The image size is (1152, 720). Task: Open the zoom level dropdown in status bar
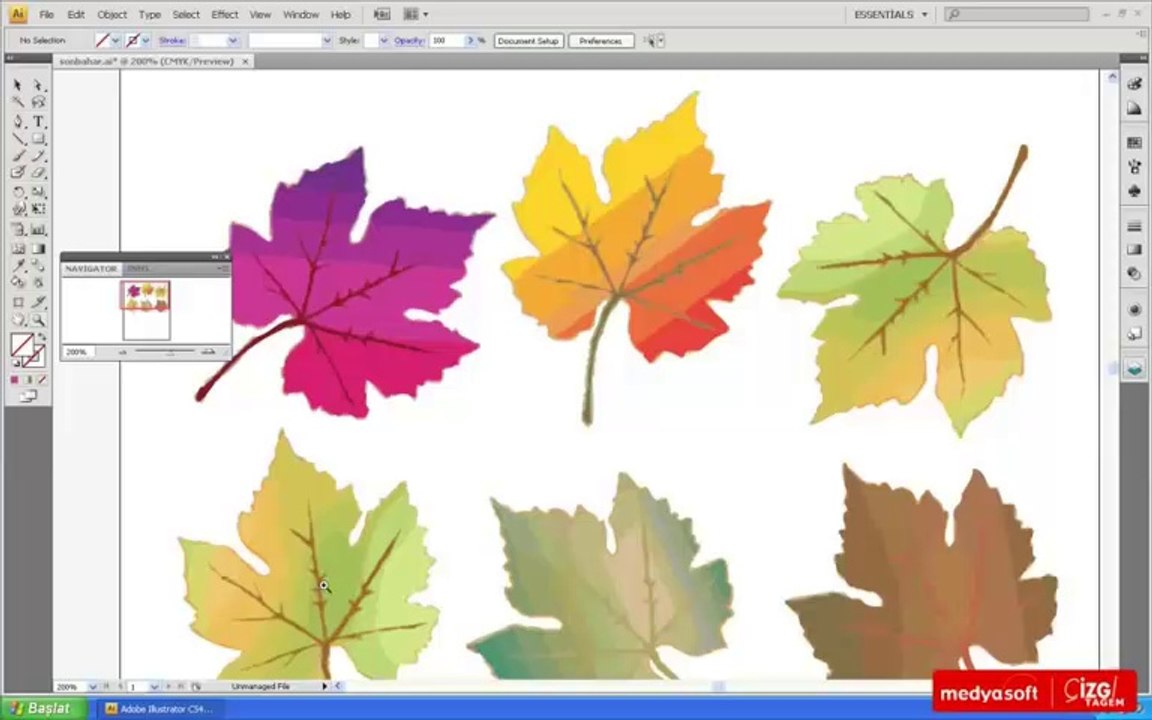click(92, 687)
